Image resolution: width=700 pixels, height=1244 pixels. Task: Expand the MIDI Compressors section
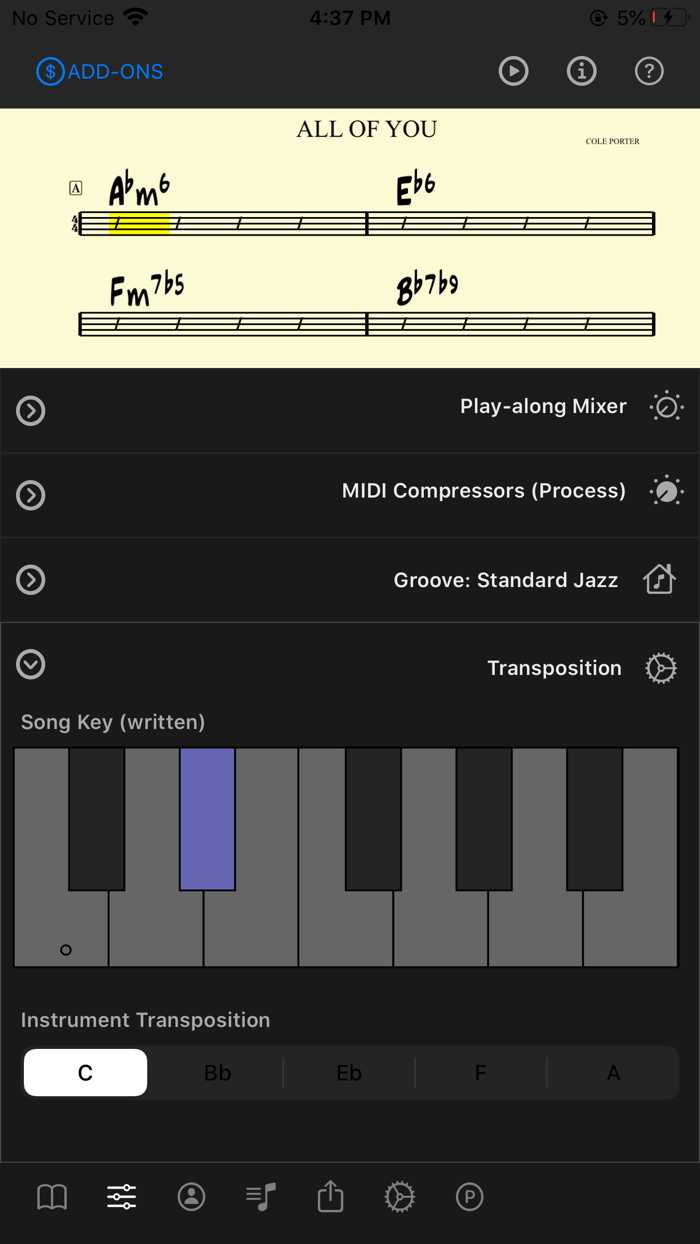[x=30, y=495]
